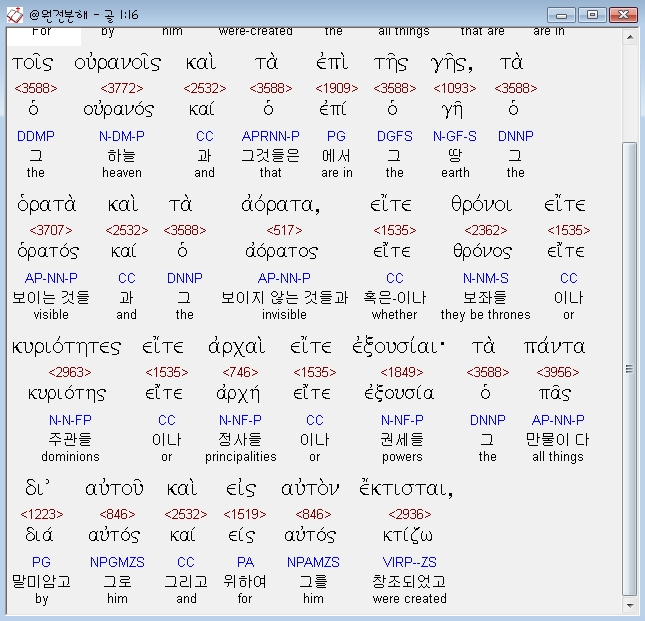Image resolution: width=645 pixels, height=621 pixels.
Task: Click Greek word ἐξουσίαι
Action: pos(398,347)
